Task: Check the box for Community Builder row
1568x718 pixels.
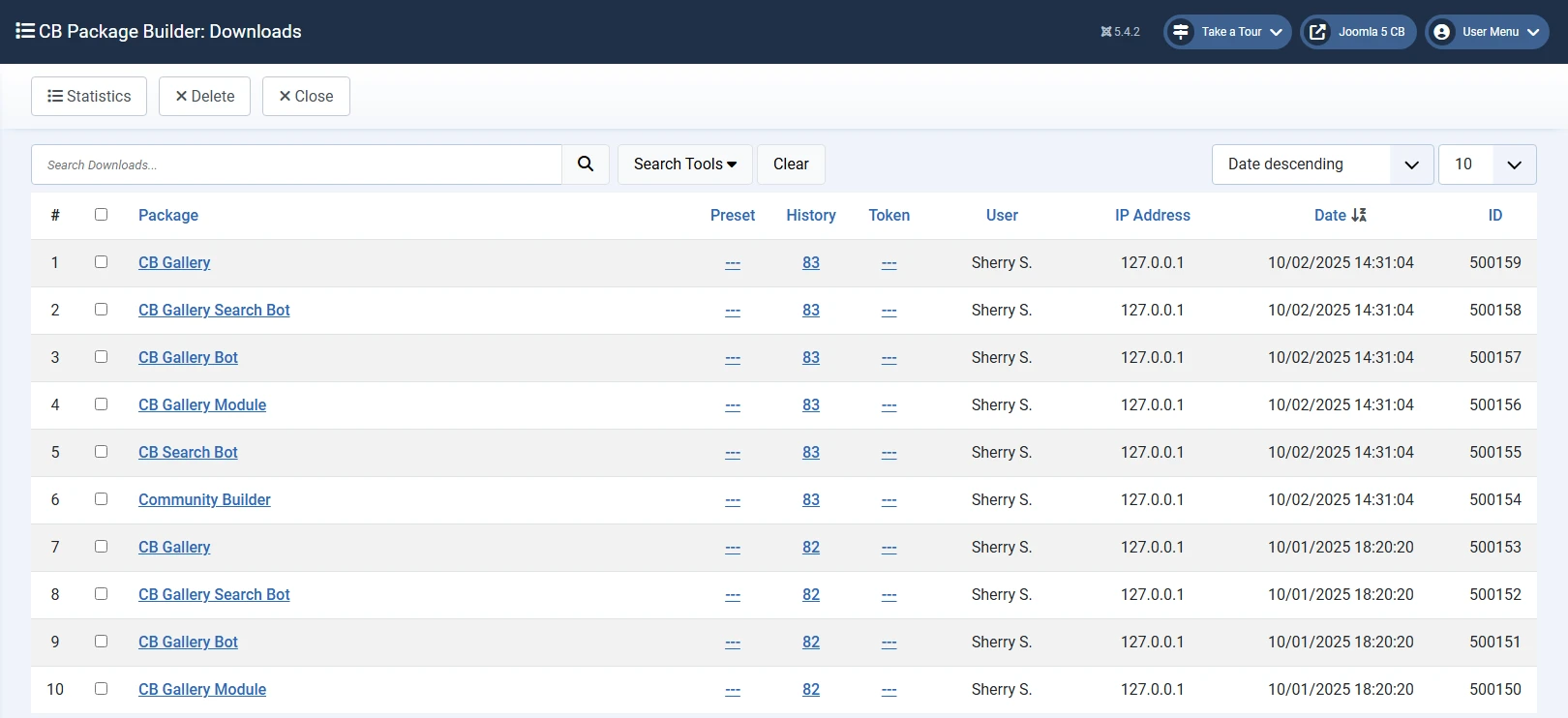Action: pos(101,499)
